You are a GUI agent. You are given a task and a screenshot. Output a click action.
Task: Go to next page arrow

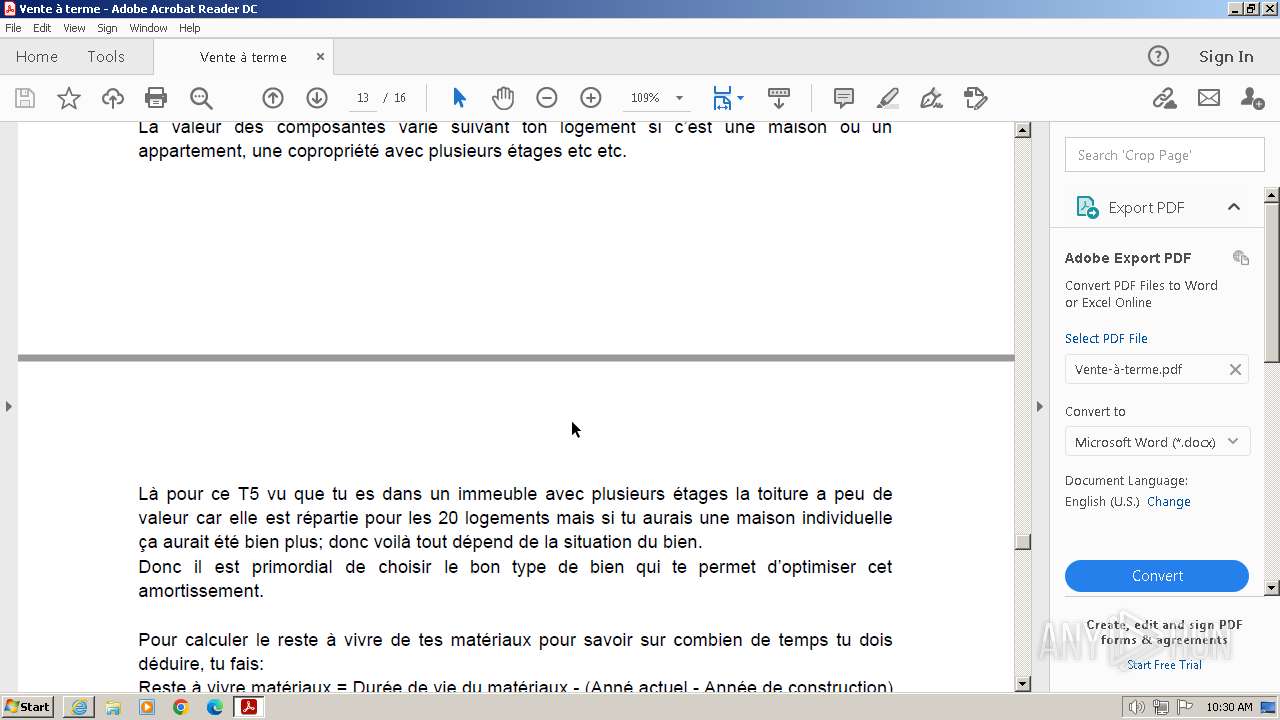point(317,98)
